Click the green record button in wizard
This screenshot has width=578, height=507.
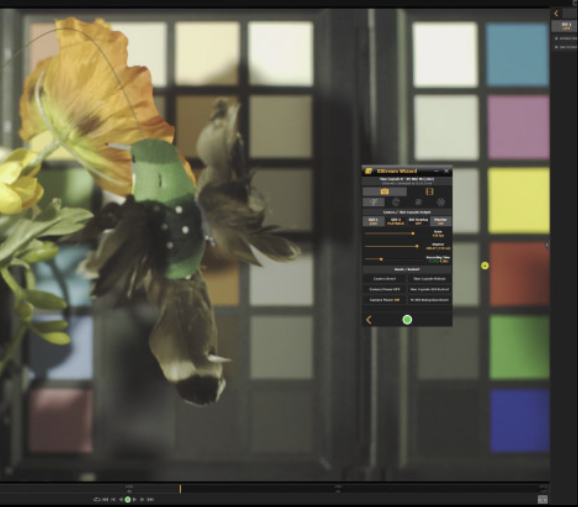(407, 320)
